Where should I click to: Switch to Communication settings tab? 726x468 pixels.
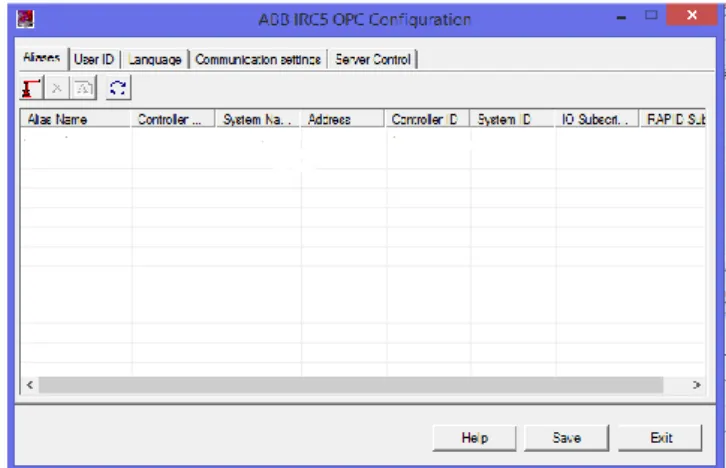pyautogui.click(x=258, y=60)
